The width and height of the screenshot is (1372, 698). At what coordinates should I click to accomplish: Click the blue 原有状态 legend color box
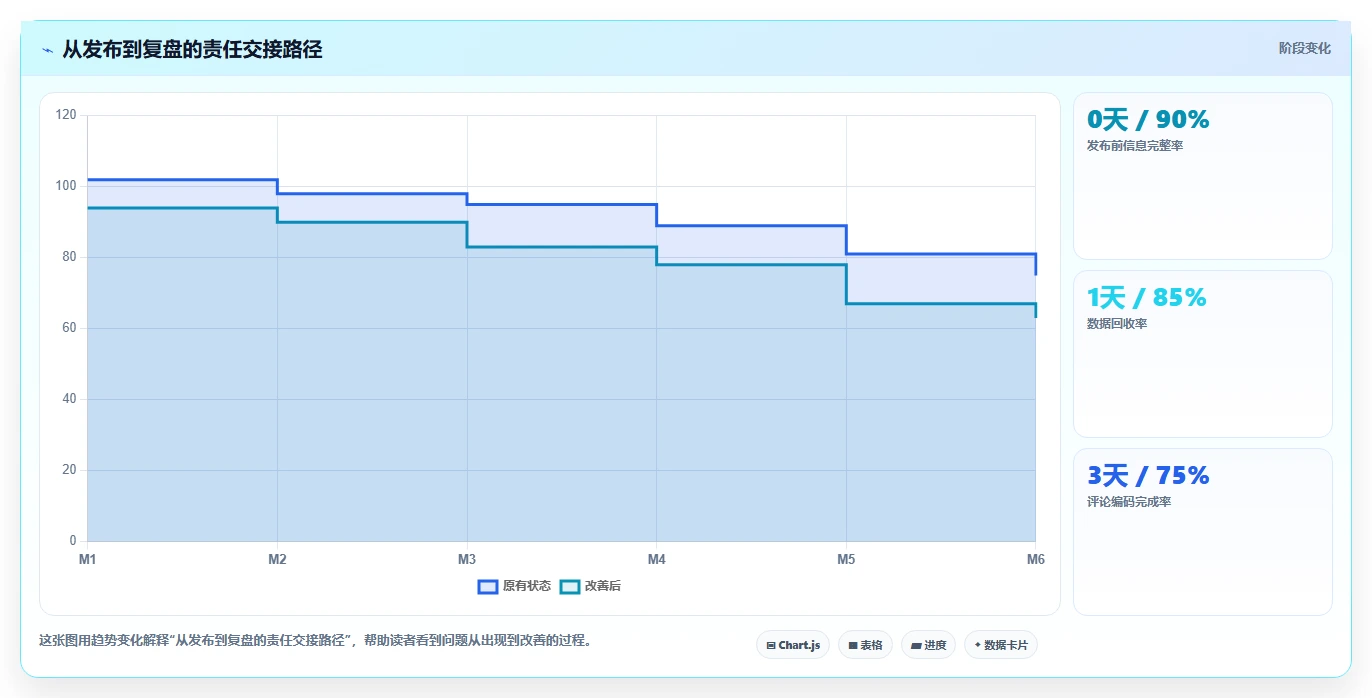click(488, 586)
